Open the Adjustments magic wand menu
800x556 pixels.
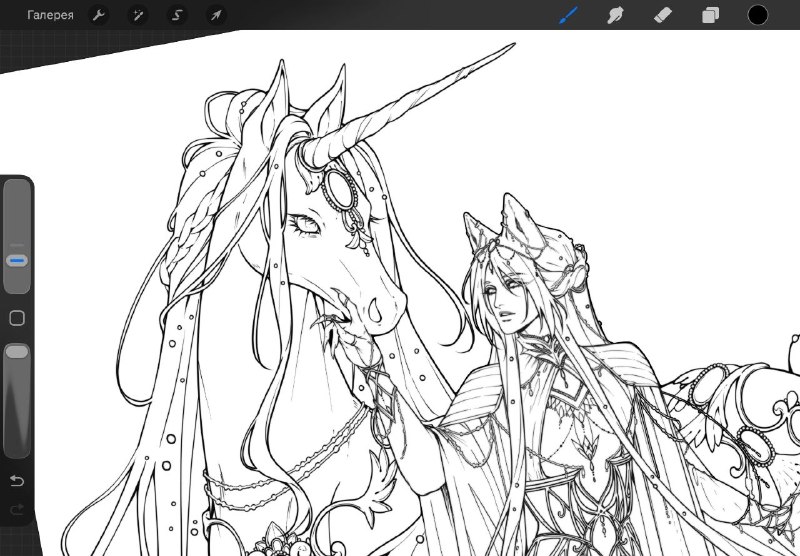[x=138, y=15]
